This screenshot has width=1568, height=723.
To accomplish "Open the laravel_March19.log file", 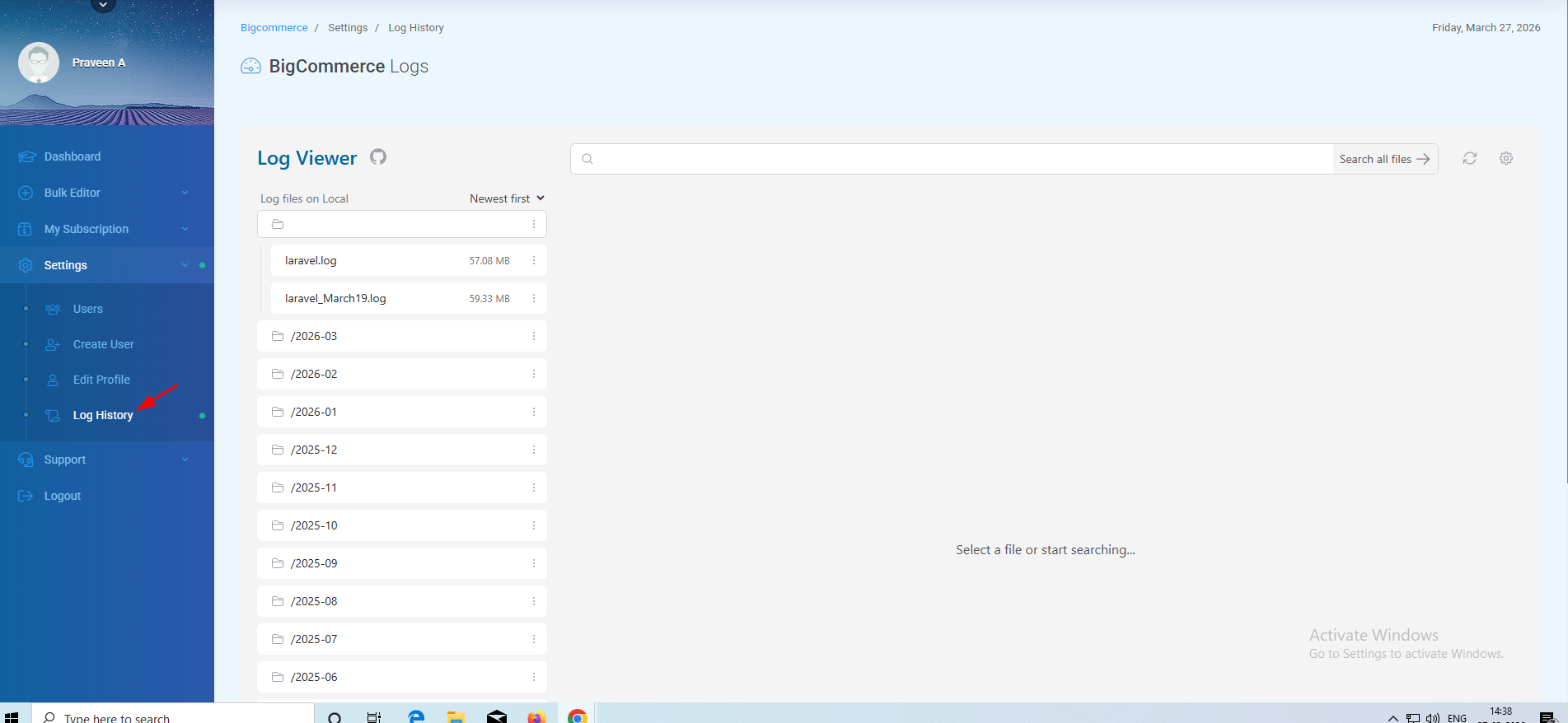I will tap(409, 298).
